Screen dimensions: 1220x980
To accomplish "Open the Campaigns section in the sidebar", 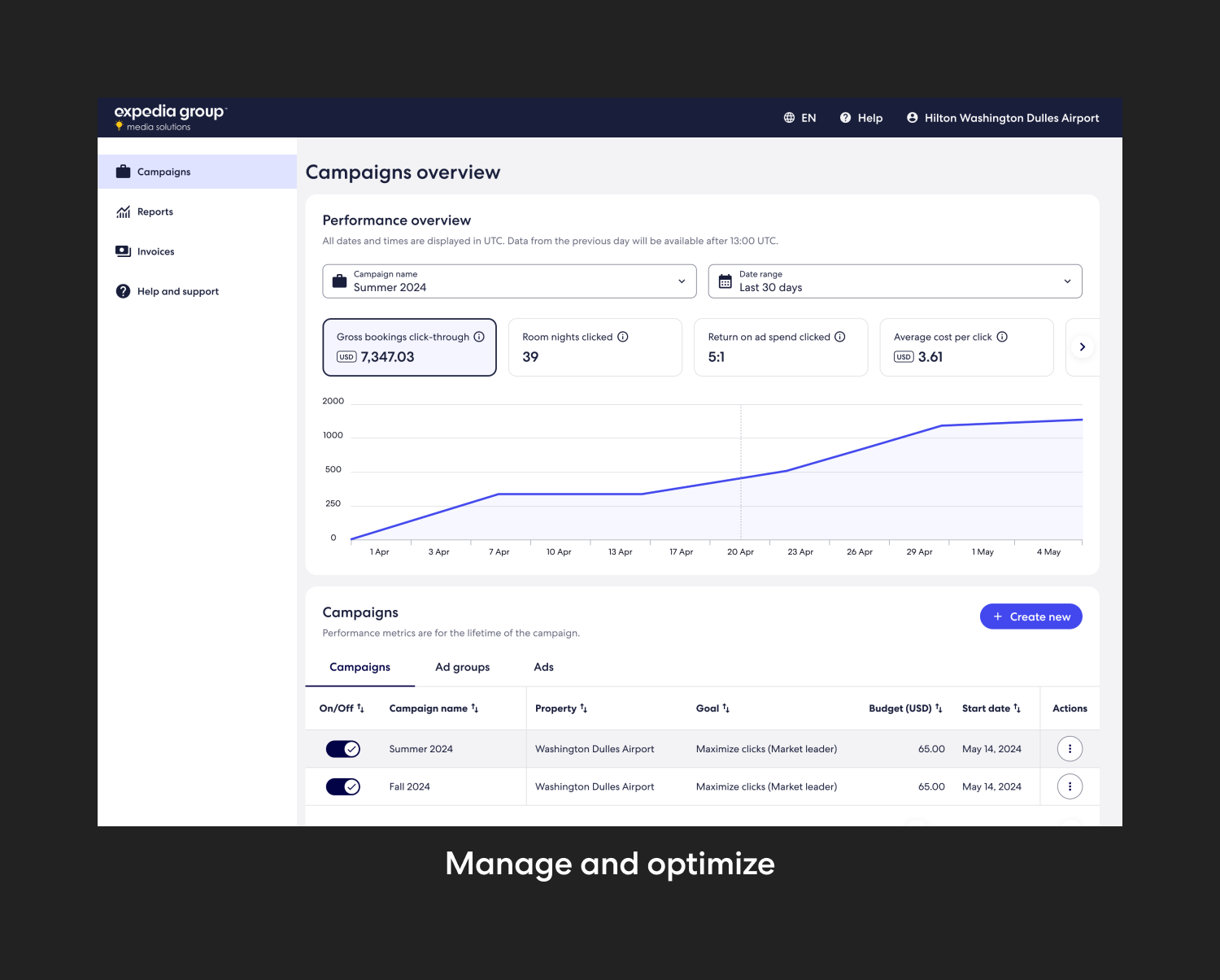I will 163,172.
